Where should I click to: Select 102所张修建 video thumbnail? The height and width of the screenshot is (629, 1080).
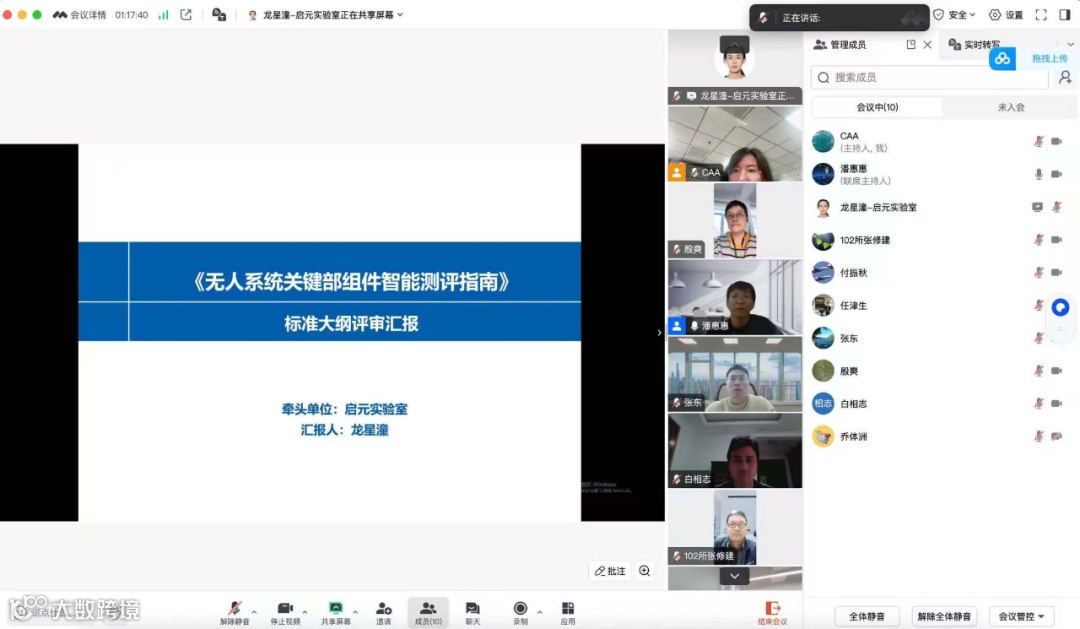pyautogui.click(x=735, y=527)
